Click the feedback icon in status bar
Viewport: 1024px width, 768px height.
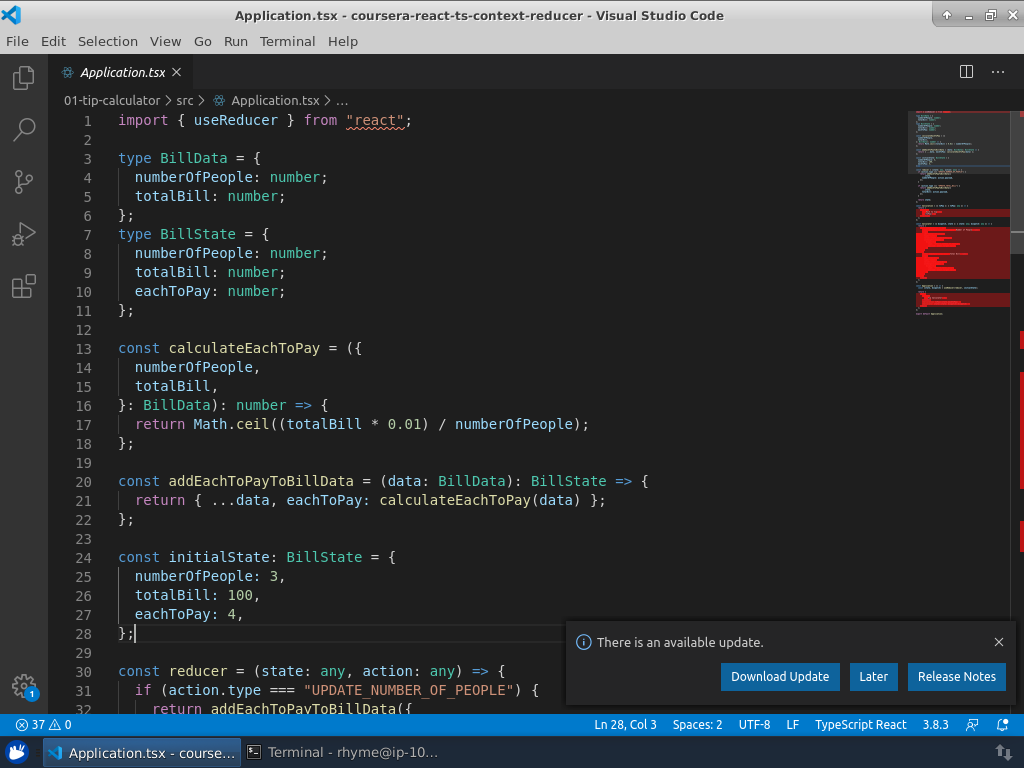click(972, 725)
